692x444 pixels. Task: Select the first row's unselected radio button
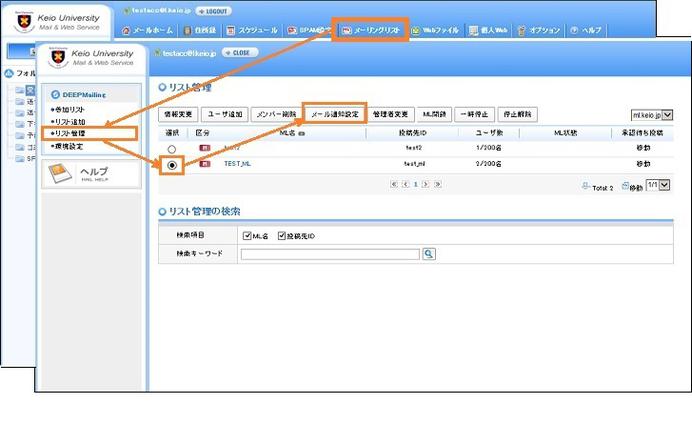coord(172,148)
